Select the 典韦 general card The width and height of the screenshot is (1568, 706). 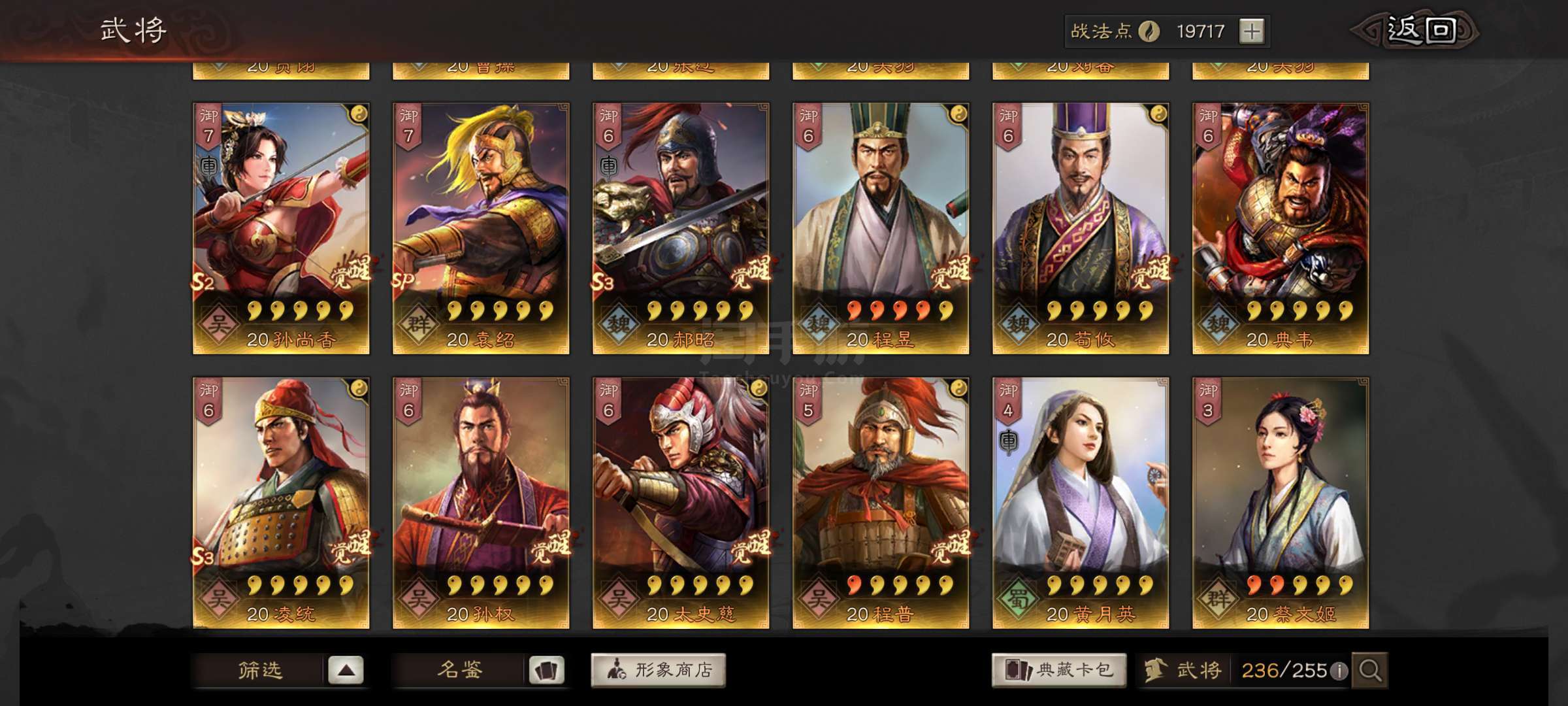pyautogui.click(x=1281, y=228)
